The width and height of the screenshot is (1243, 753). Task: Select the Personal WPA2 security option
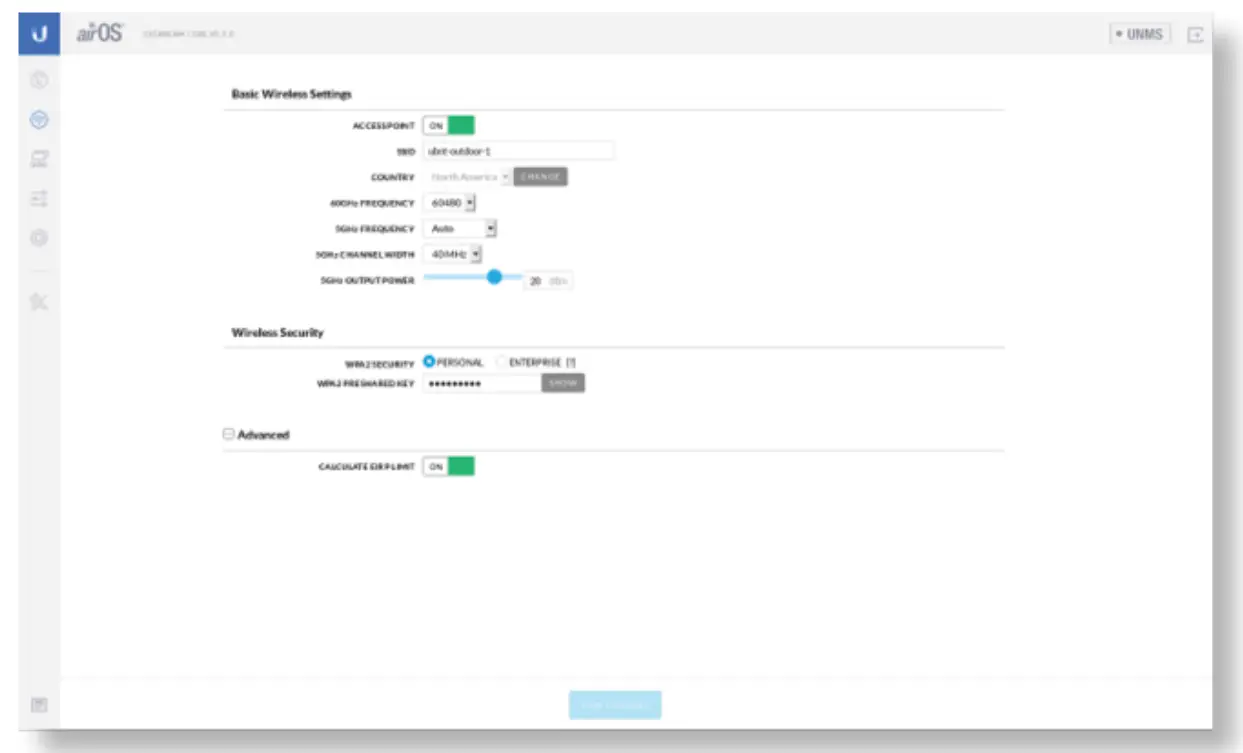(x=429, y=362)
